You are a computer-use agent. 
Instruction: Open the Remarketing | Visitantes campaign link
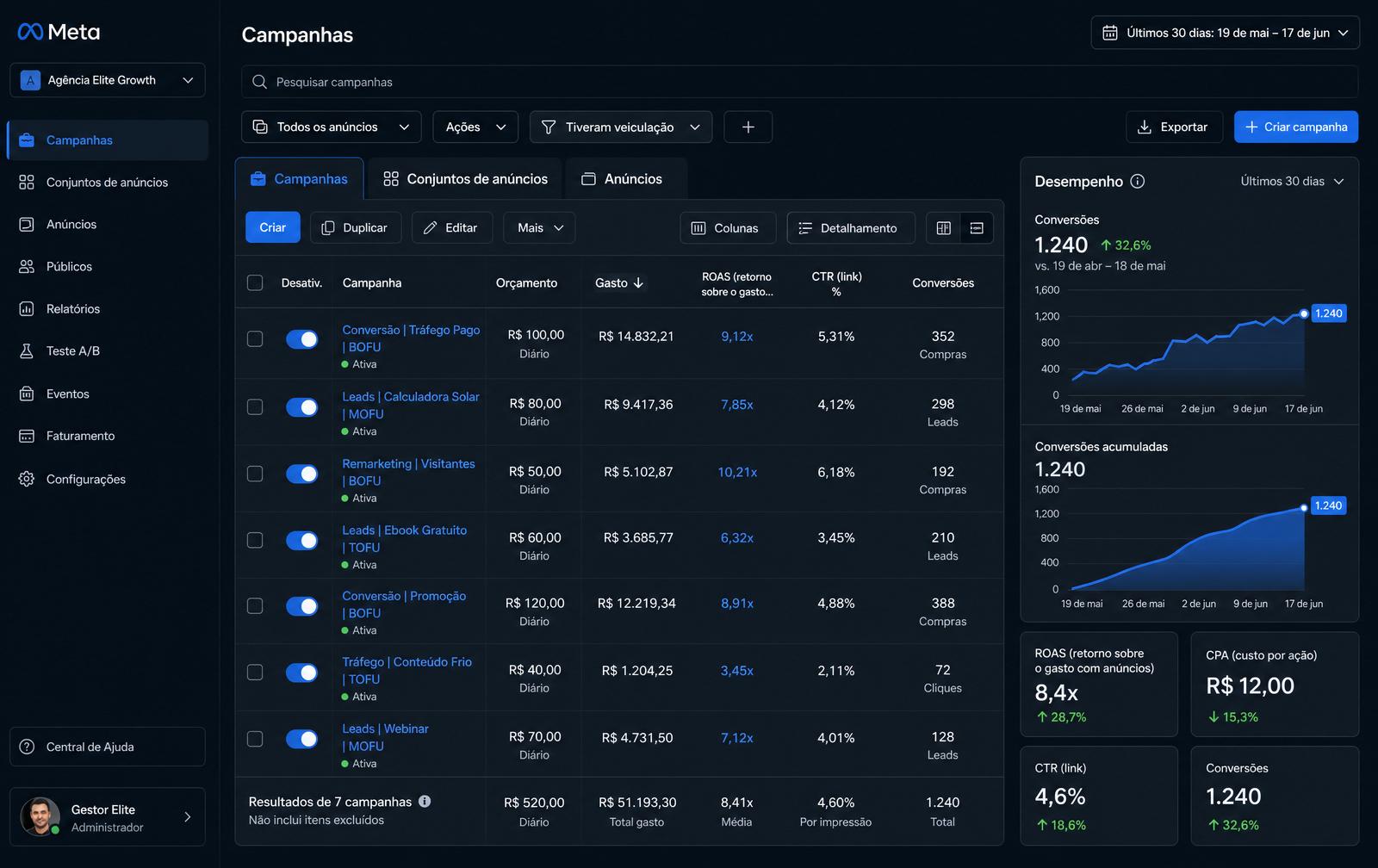pyautogui.click(x=408, y=472)
